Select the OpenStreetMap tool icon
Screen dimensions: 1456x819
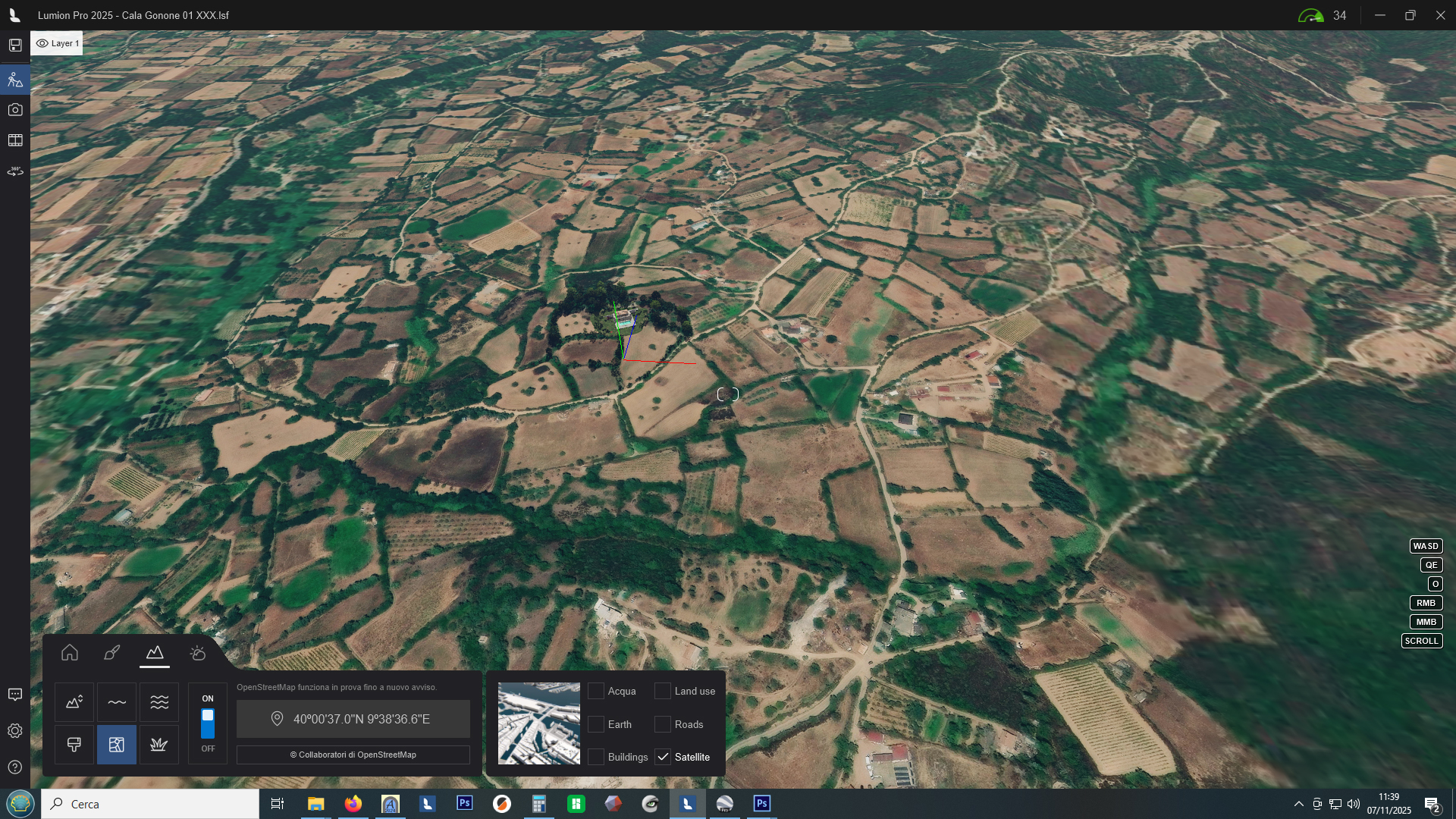click(117, 745)
